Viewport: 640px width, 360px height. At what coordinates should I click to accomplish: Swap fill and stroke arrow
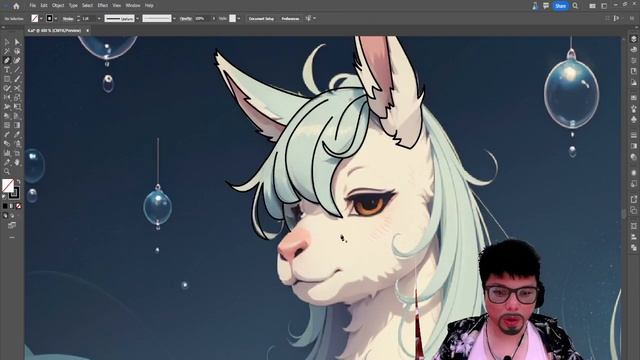(18, 181)
